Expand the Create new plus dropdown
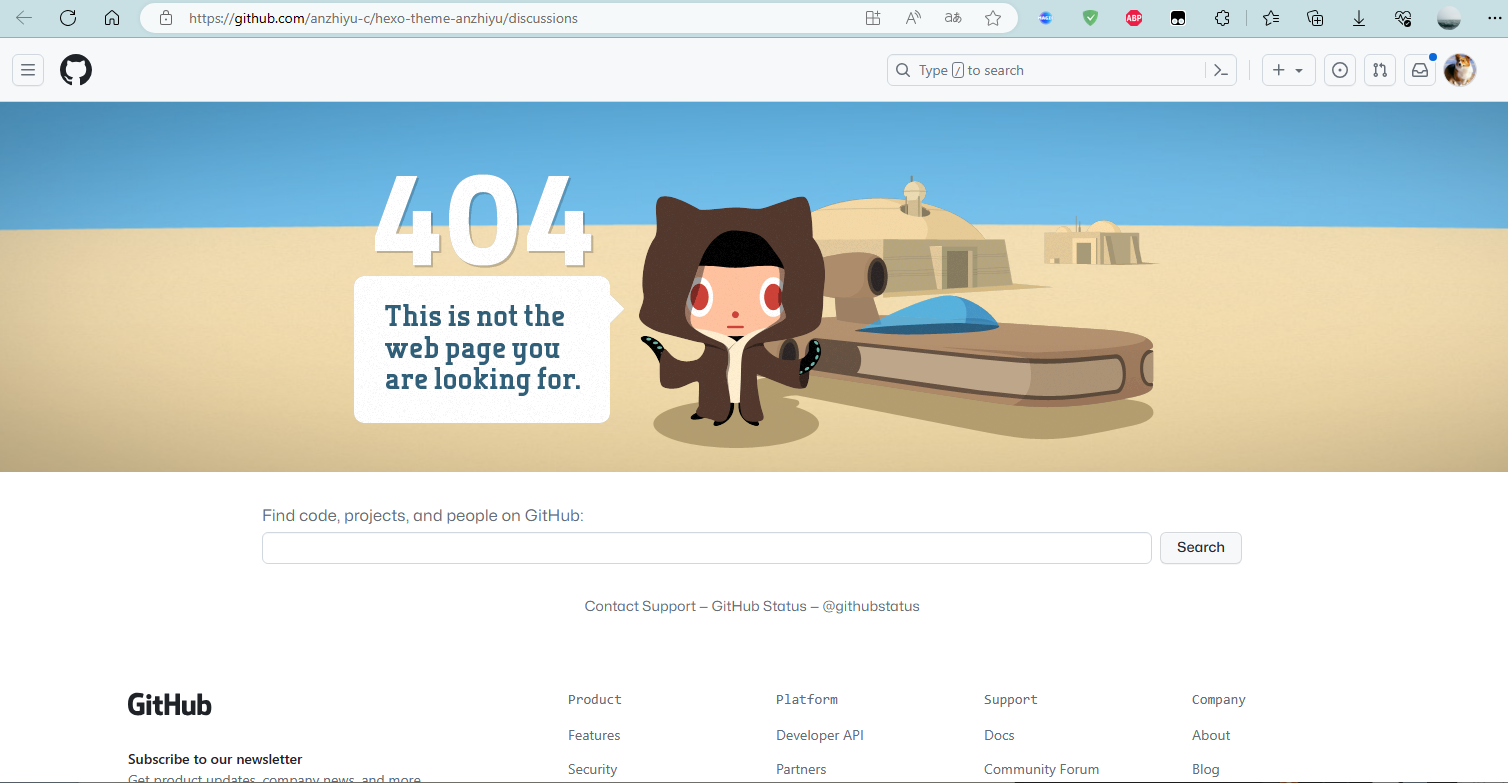Screen dimensions: 1508x783 1288,70
